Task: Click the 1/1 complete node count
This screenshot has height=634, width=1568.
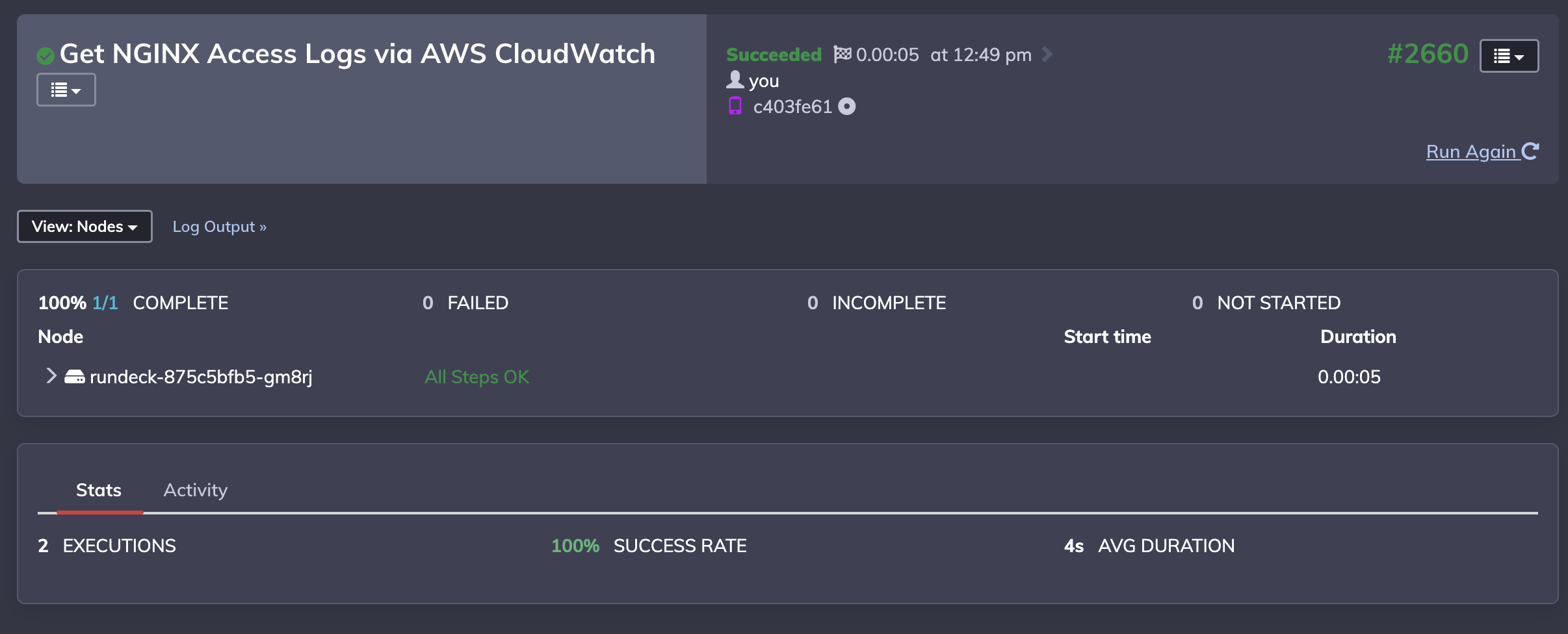Action: 105,303
